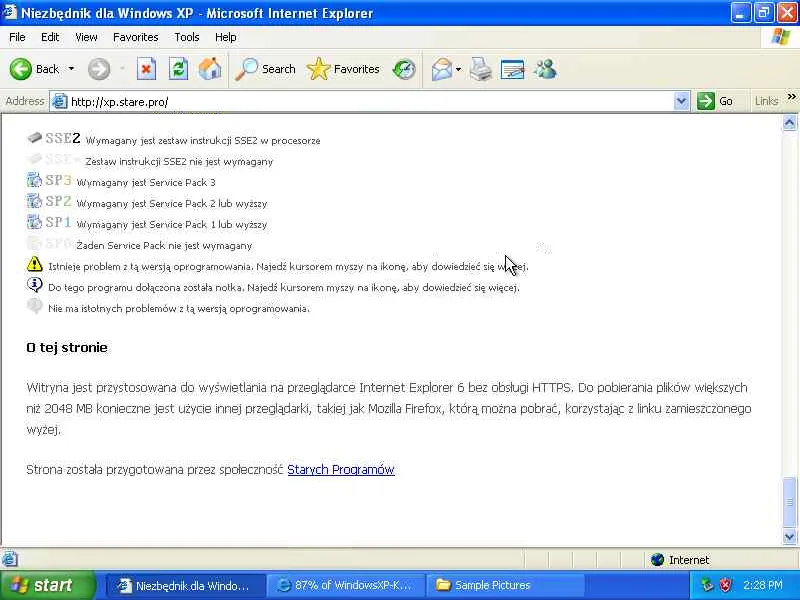This screenshot has width=800, height=600.
Task: Click the status bar page icon
Action: click(x=10, y=559)
